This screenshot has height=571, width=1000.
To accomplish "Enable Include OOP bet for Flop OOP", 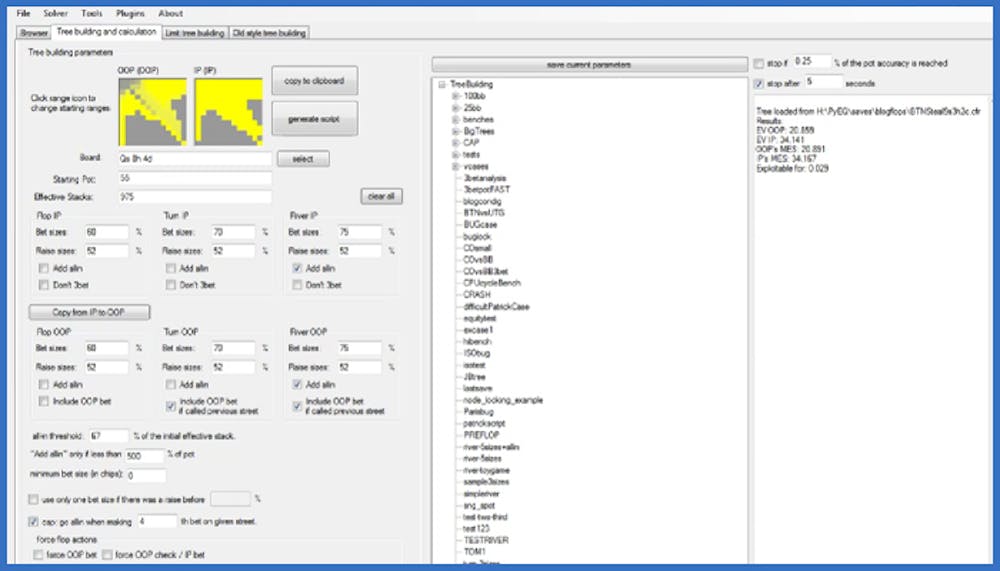I will (x=43, y=401).
